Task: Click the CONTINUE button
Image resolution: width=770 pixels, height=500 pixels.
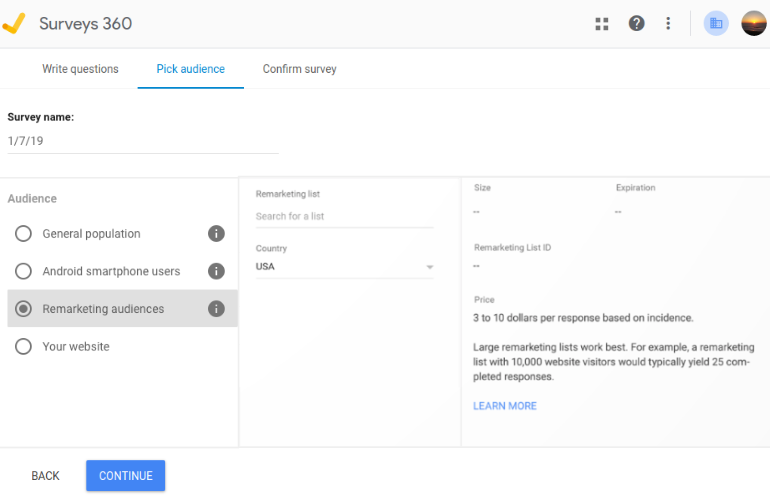Action: [x=126, y=475]
